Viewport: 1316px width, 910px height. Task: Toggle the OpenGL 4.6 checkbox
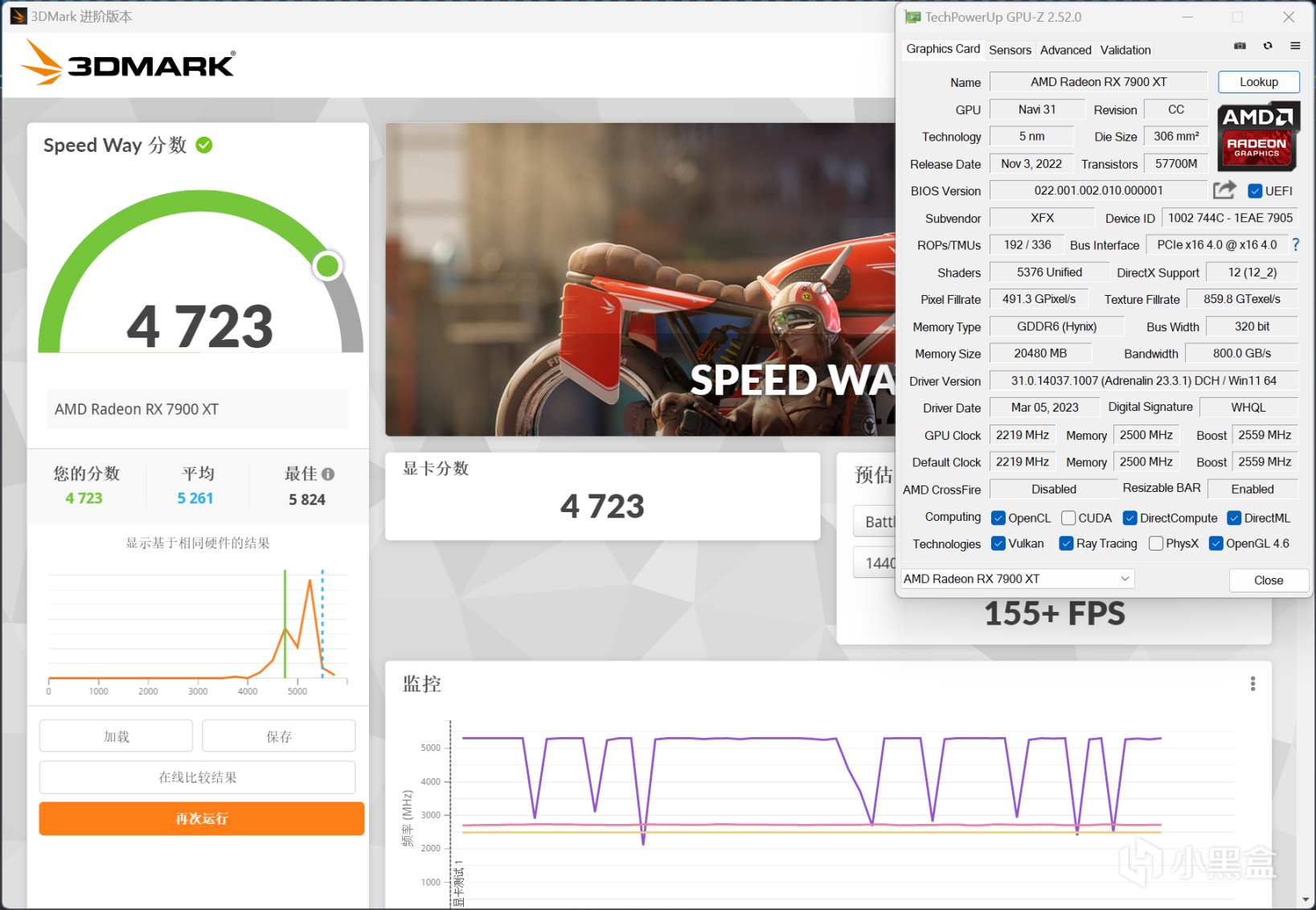[x=1216, y=543]
